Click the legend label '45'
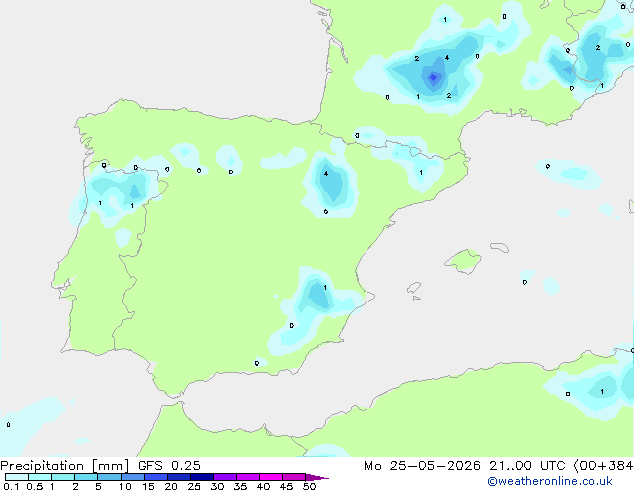The height and width of the screenshot is (490, 634). [x=287, y=486]
